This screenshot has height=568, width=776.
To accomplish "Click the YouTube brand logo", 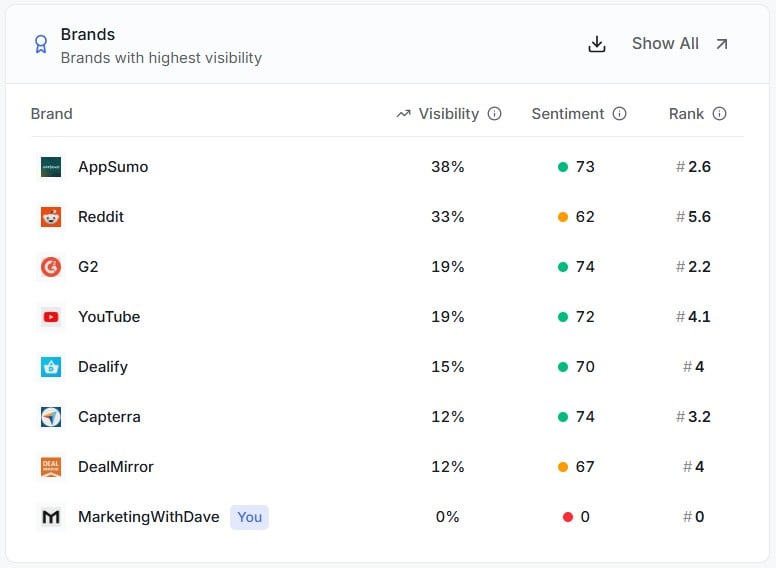I will pos(51,317).
